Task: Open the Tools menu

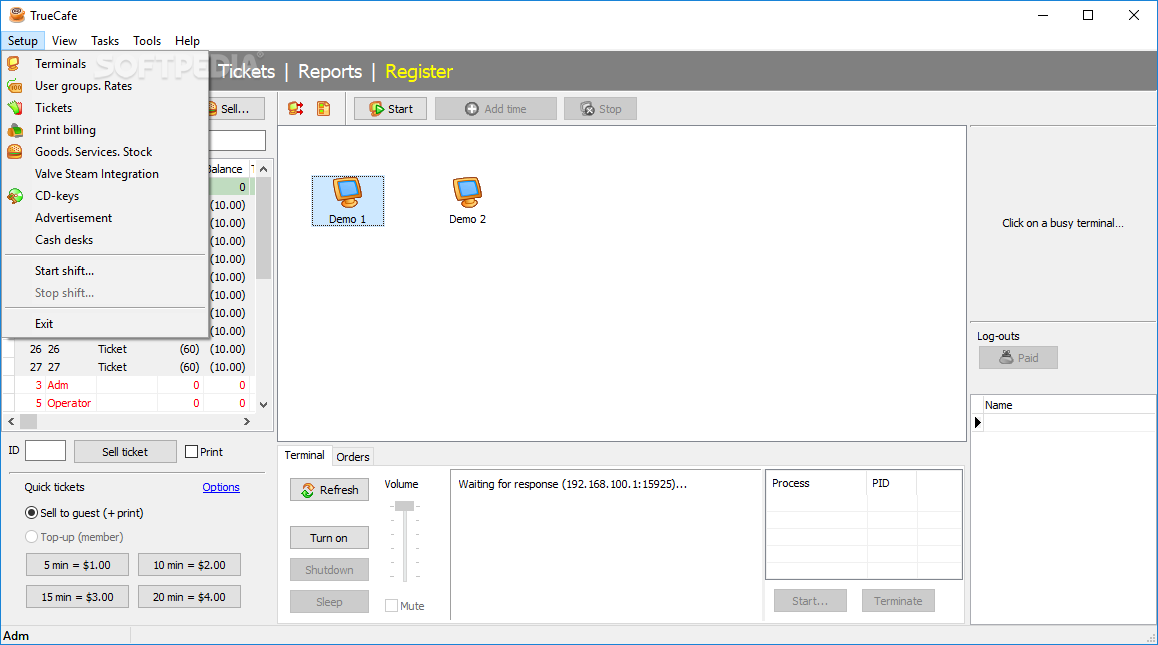Action: [147, 41]
